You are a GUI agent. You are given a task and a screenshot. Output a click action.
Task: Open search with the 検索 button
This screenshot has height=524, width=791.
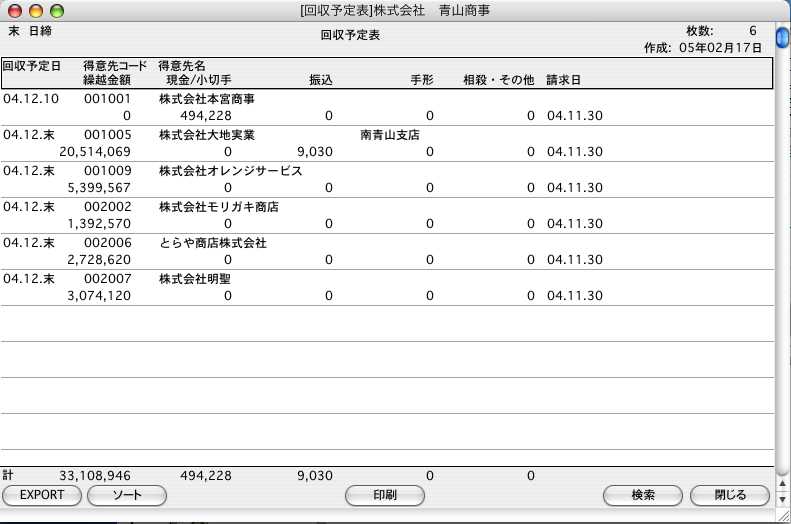click(642, 495)
